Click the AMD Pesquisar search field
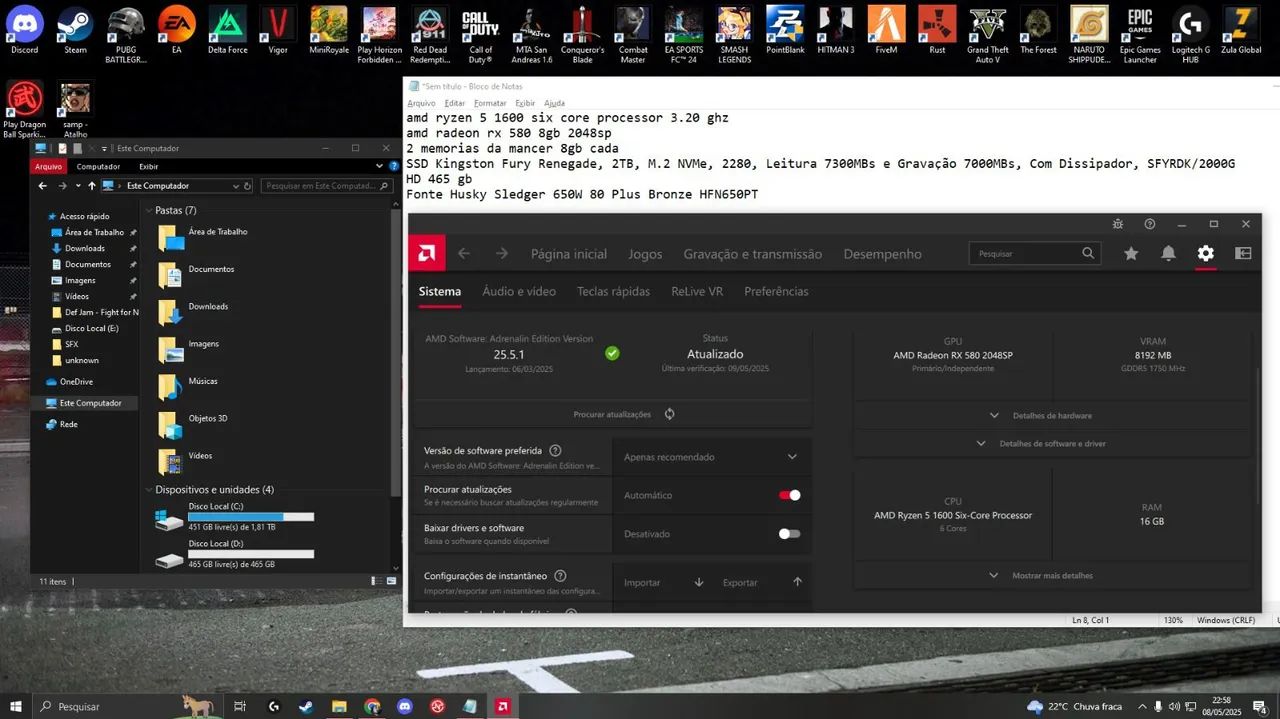 1035,254
